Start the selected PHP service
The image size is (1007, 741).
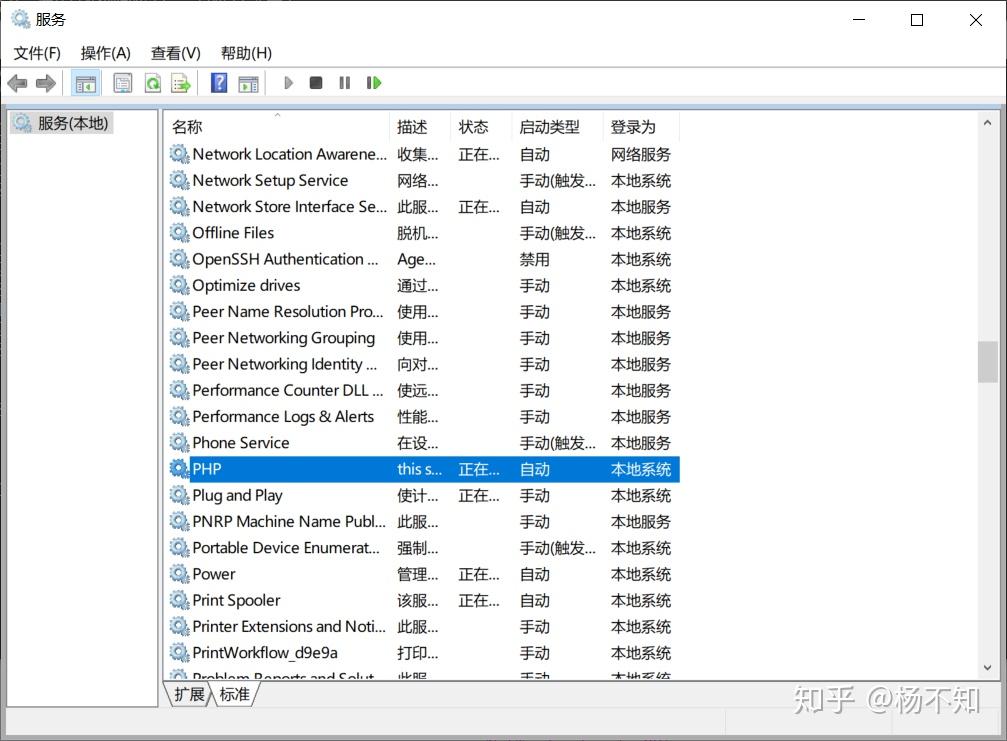[x=288, y=83]
